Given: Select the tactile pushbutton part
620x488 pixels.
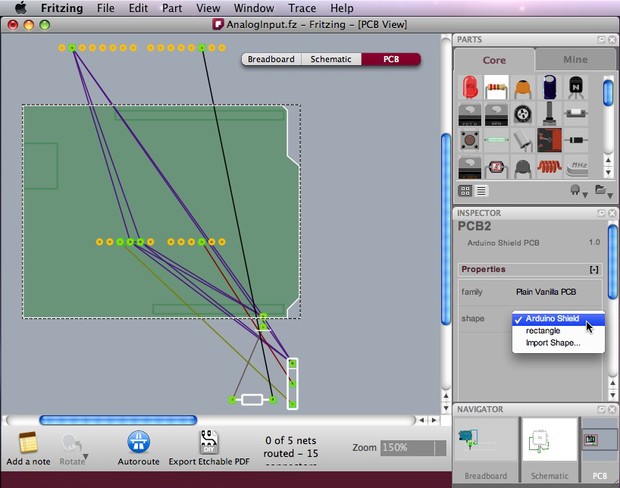Looking at the screenshot, I should pyautogui.click(x=469, y=140).
